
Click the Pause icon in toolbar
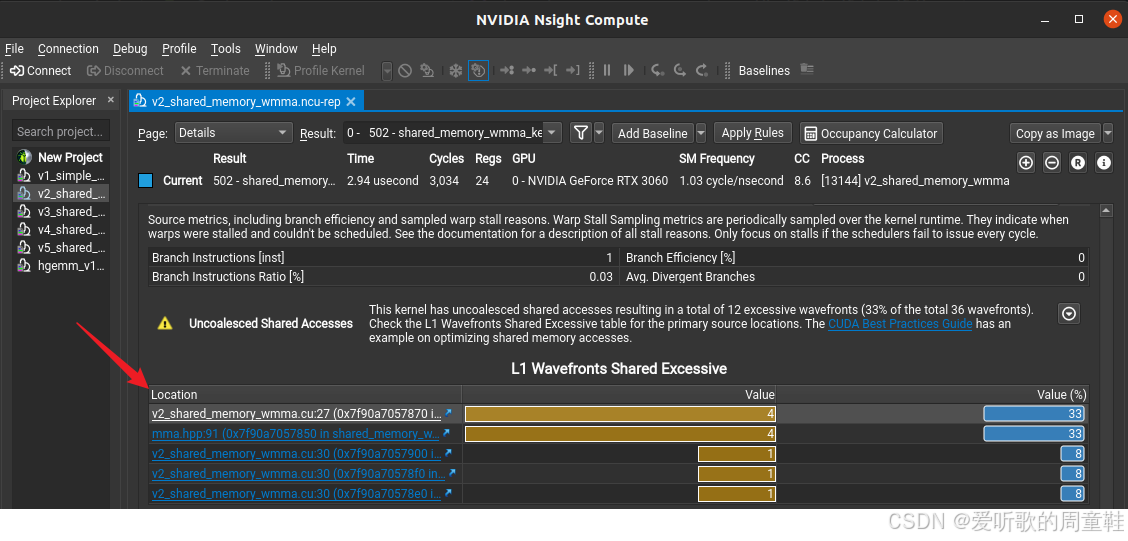[x=607, y=71]
